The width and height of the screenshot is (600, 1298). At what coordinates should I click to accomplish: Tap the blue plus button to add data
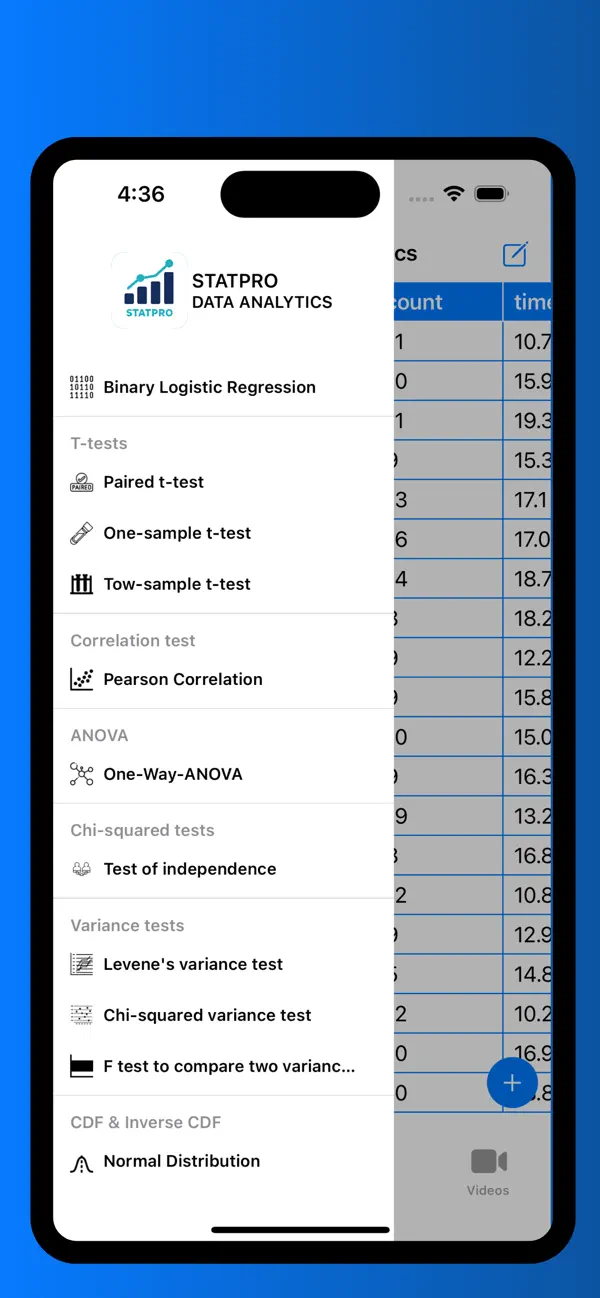click(x=512, y=1082)
